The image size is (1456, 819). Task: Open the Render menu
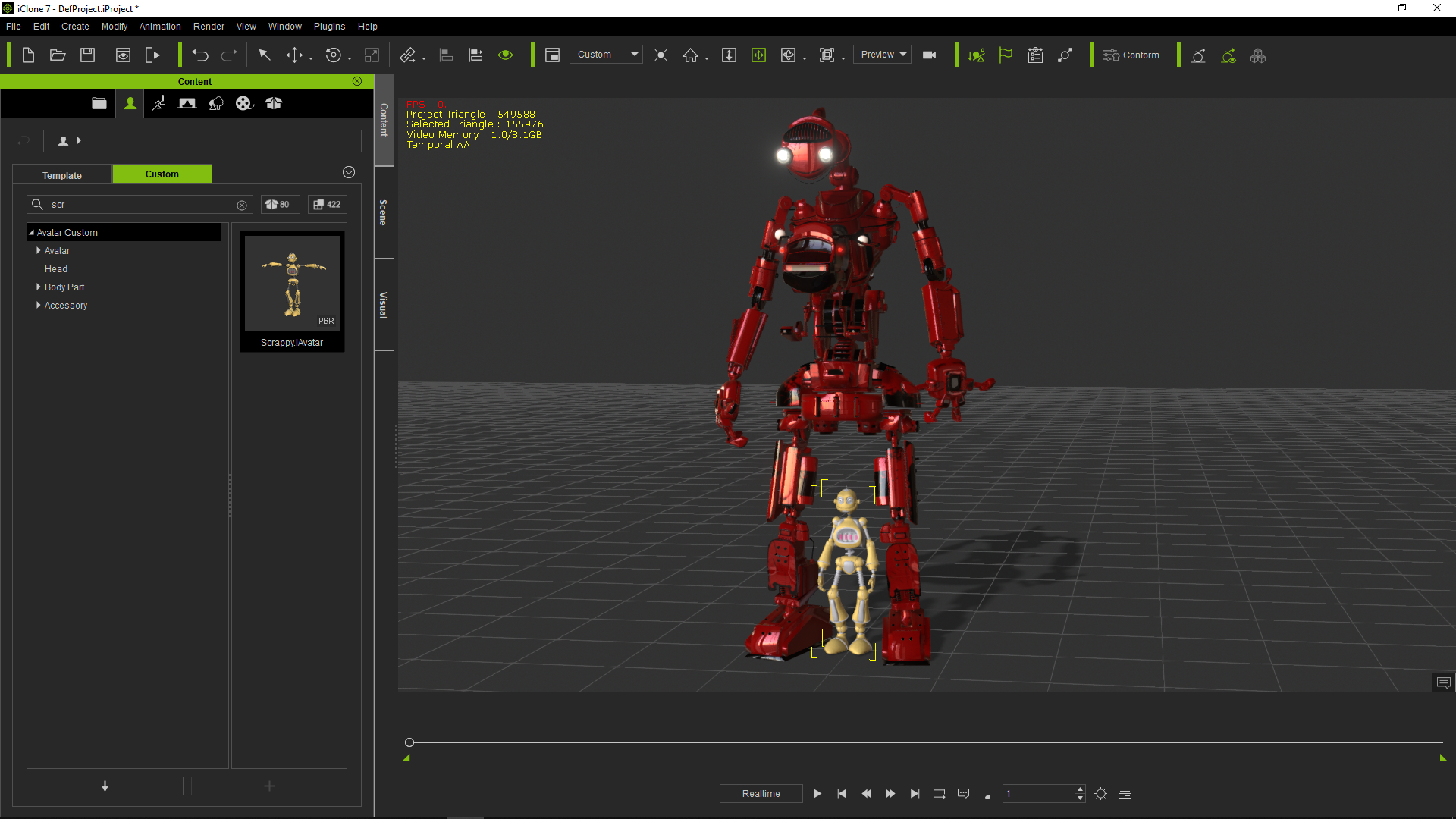click(209, 27)
